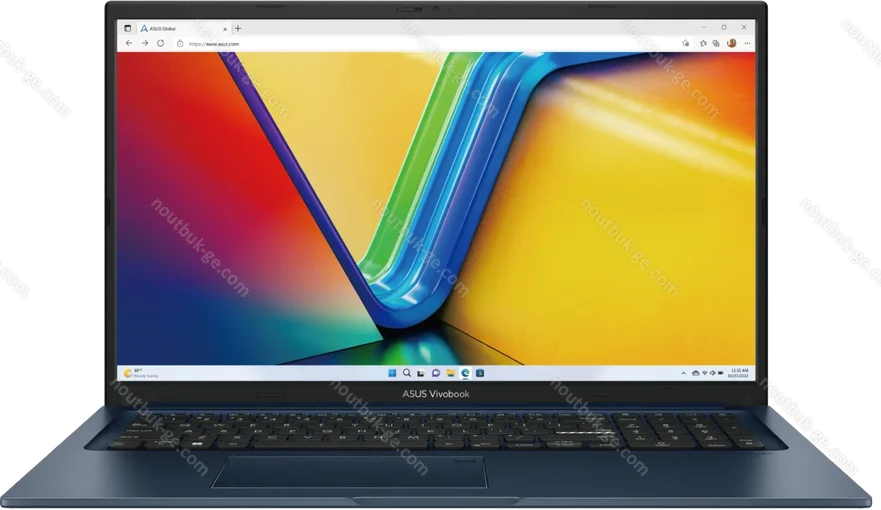Open Task View on the taskbar
This screenshot has width=881, height=510.
pos(422,373)
